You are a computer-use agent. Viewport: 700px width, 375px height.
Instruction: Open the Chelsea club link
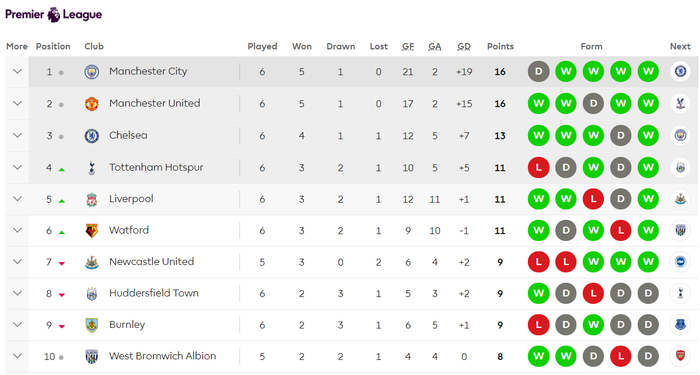coord(128,135)
